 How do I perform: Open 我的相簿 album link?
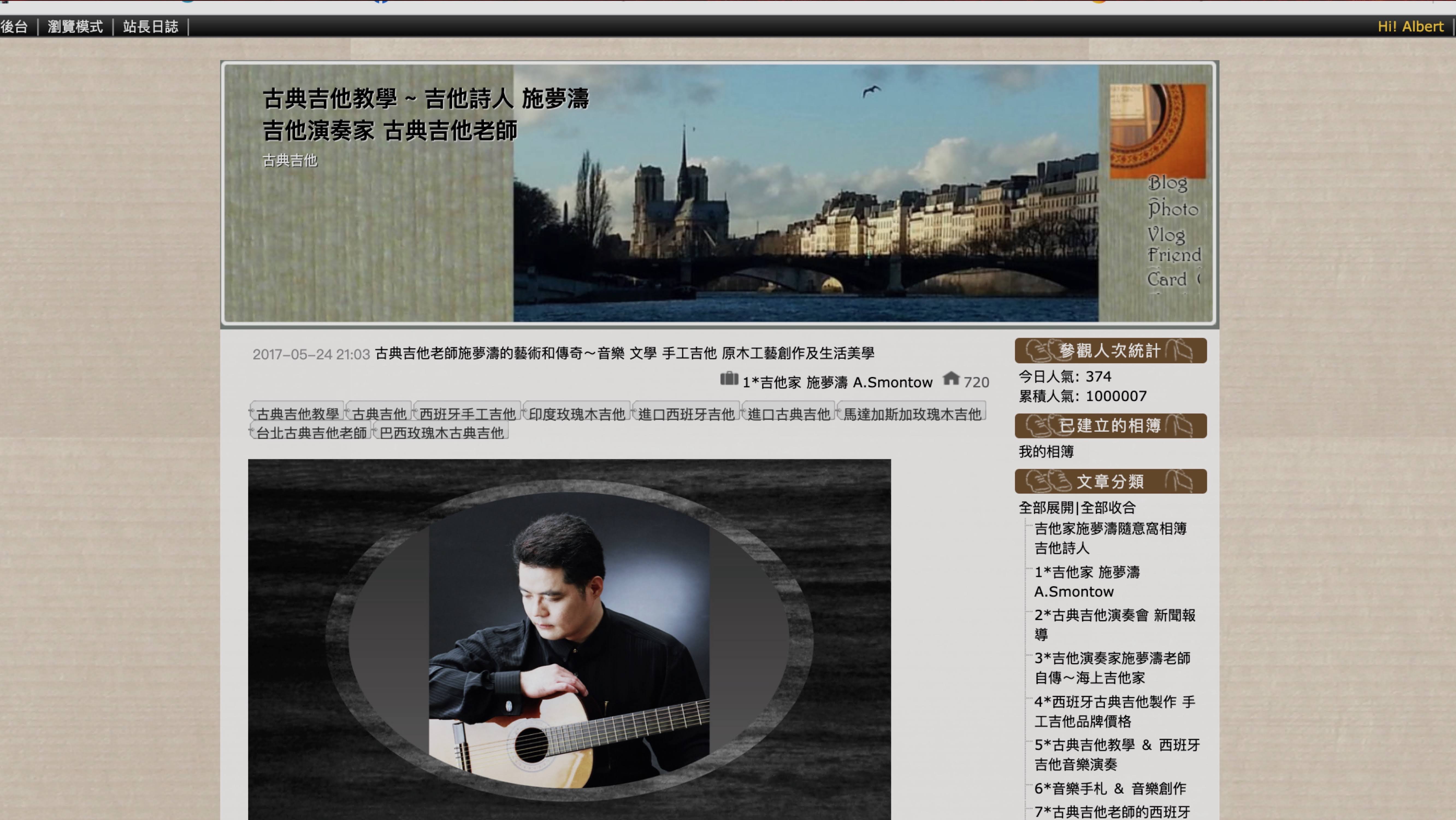click(x=1046, y=451)
